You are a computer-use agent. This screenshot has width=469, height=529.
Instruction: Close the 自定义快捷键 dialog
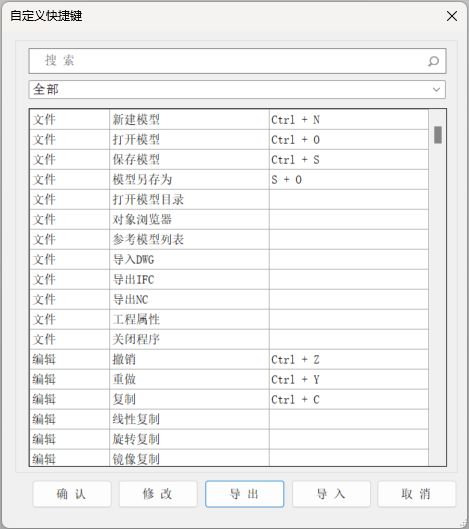(452, 16)
